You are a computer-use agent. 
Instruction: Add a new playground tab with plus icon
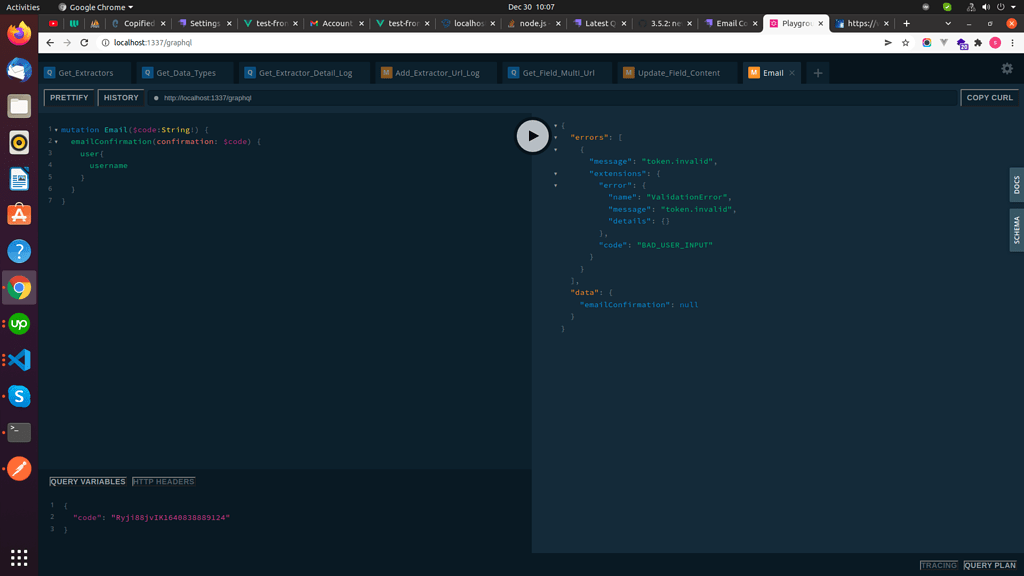pos(818,72)
